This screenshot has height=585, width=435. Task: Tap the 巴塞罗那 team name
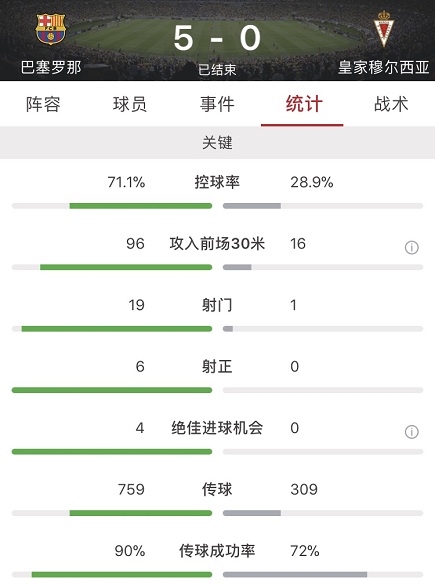(51, 68)
